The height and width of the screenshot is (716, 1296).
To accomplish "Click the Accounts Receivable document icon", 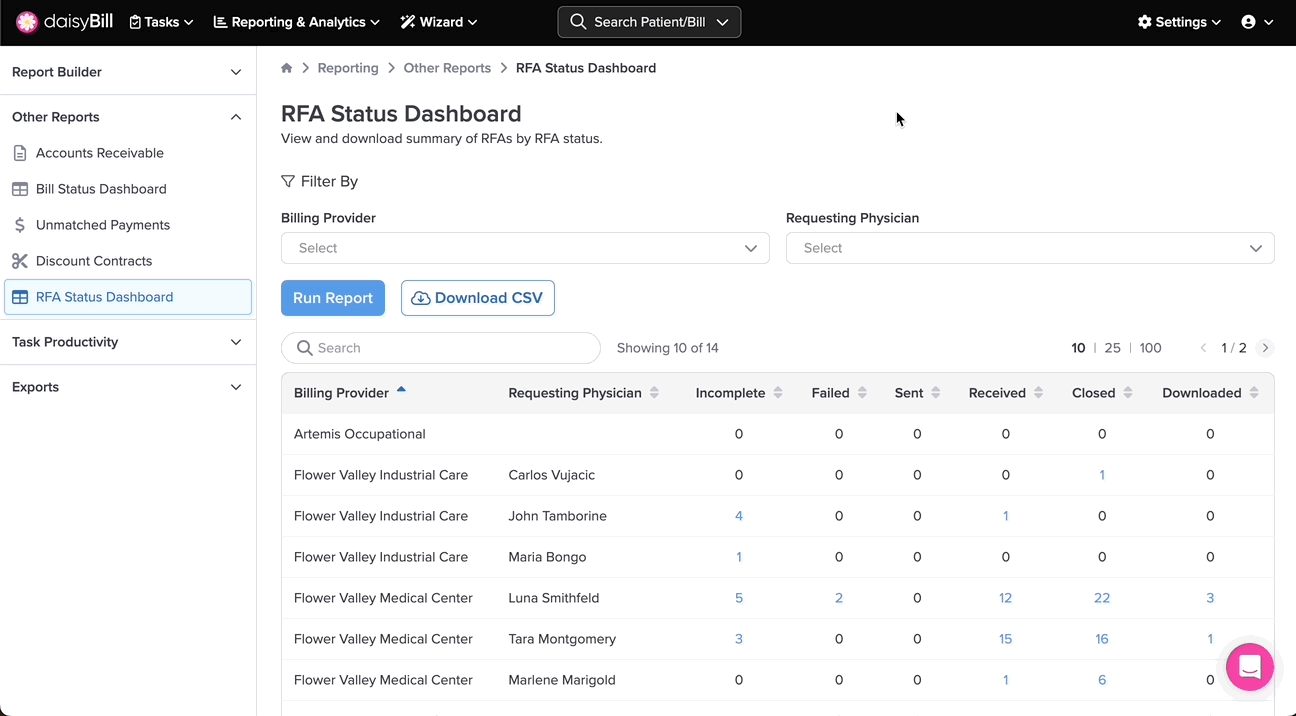I will 20,153.
